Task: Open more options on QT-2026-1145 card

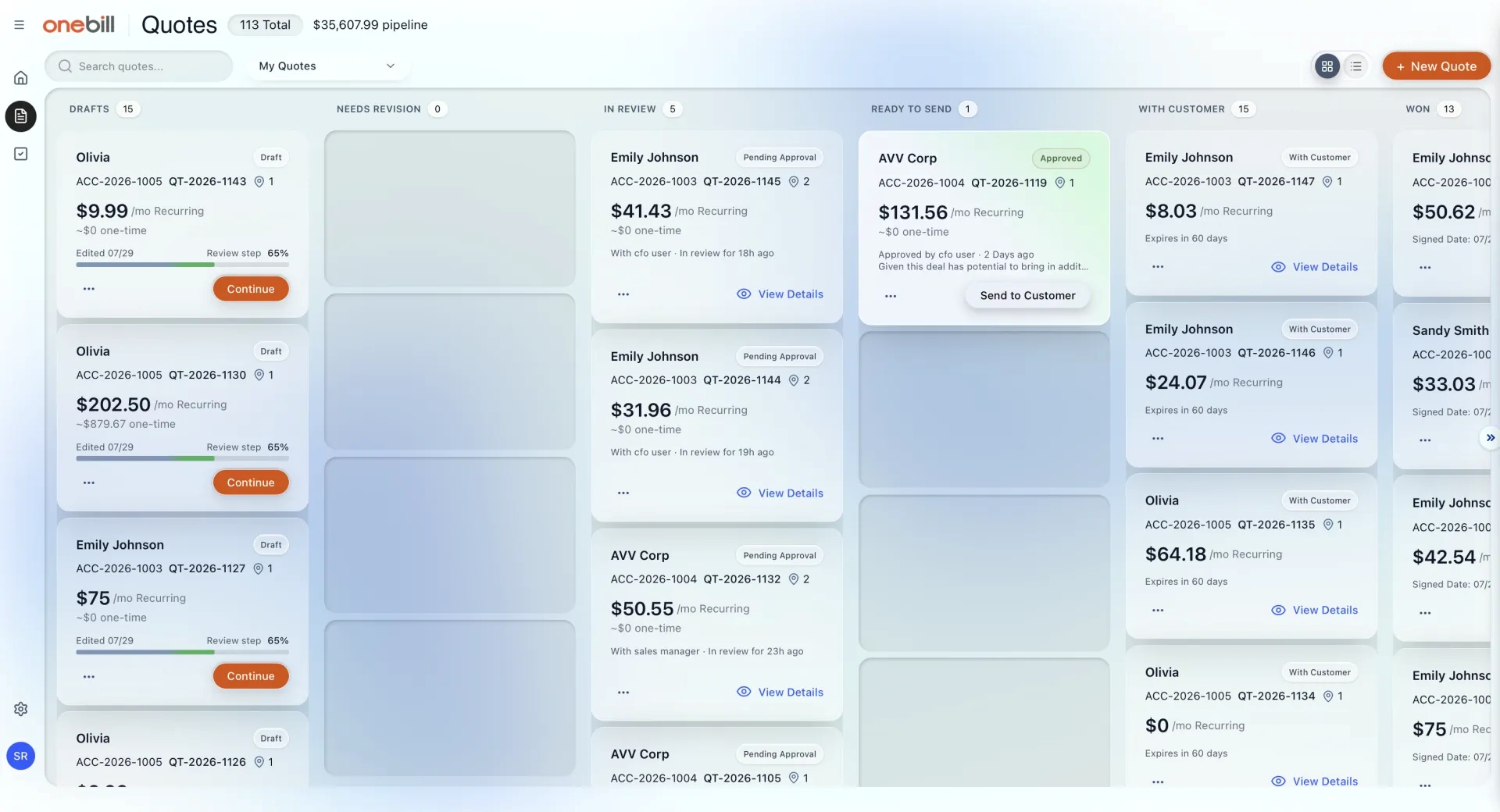Action: coord(623,294)
